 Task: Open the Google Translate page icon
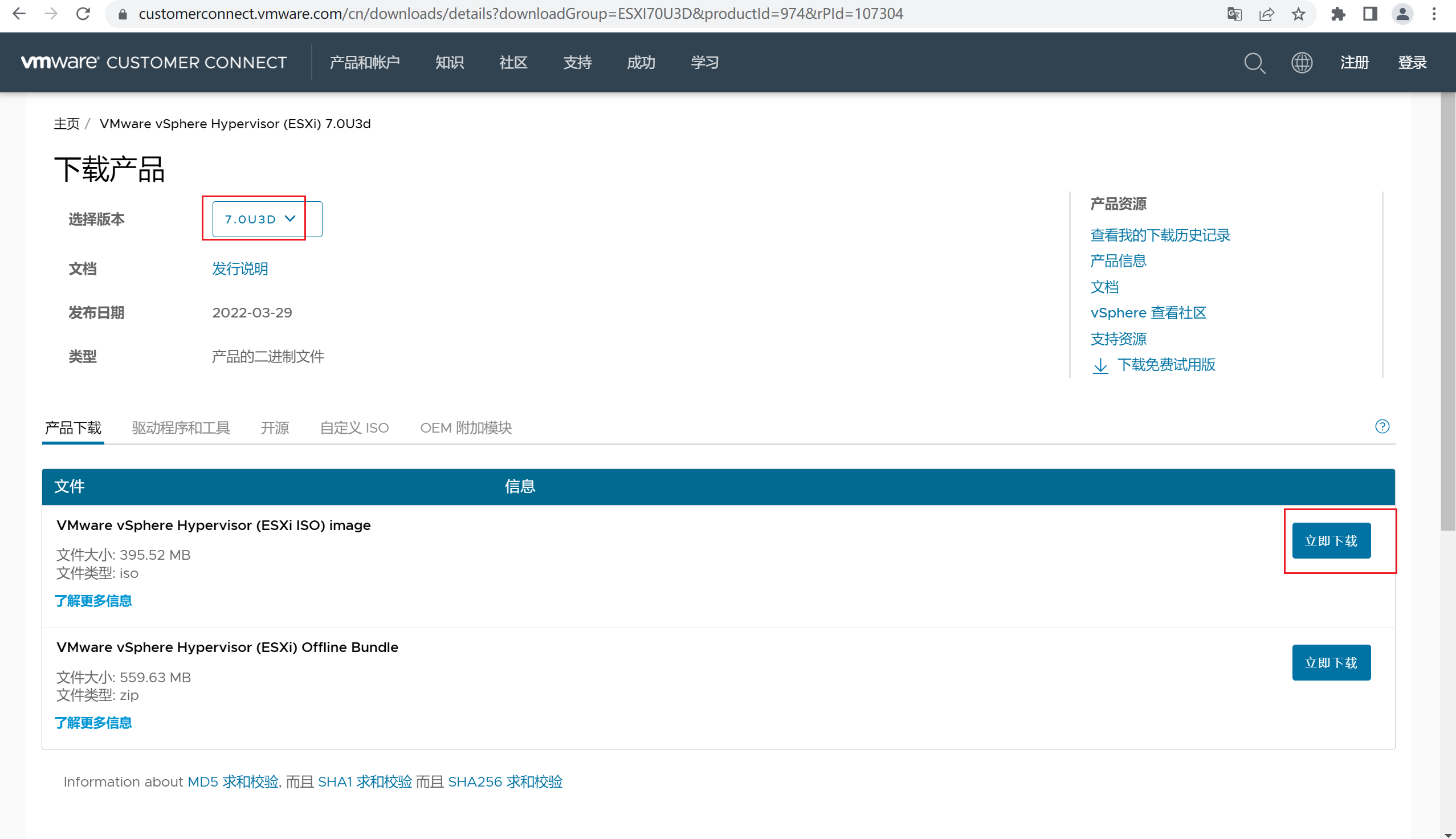(1234, 14)
